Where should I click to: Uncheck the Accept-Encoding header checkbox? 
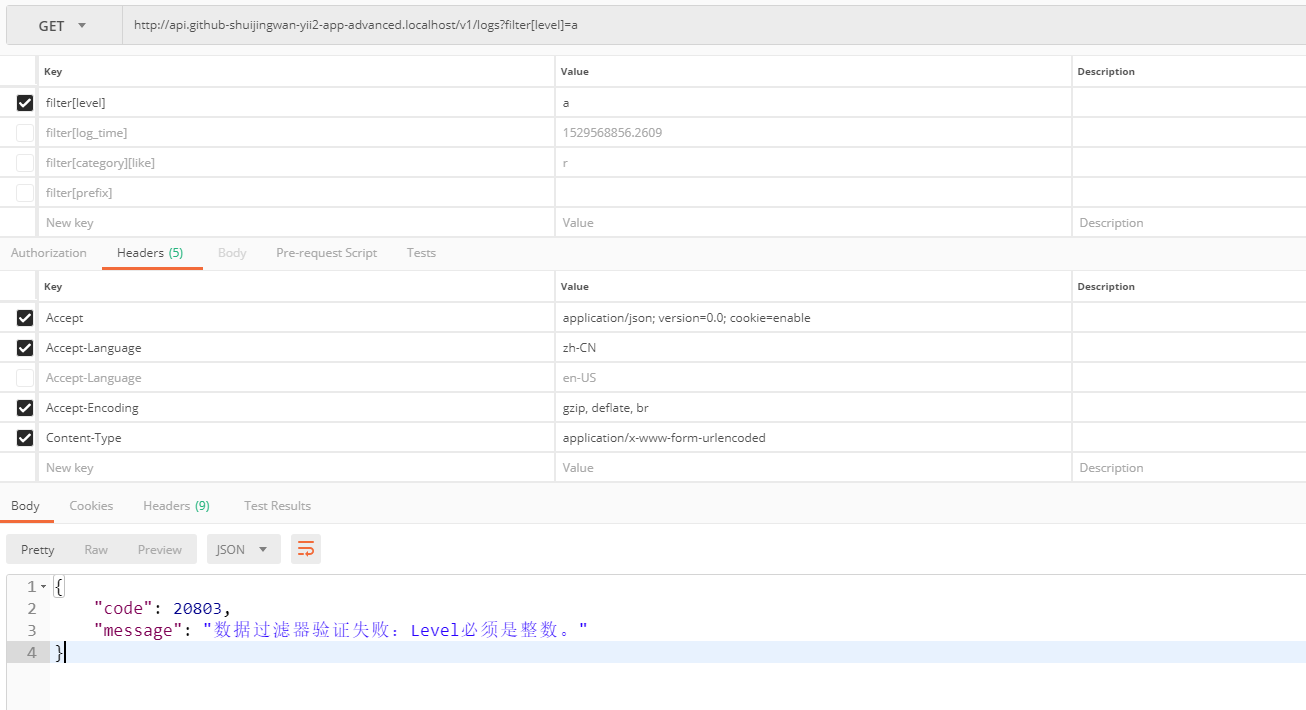pyautogui.click(x=25, y=408)
